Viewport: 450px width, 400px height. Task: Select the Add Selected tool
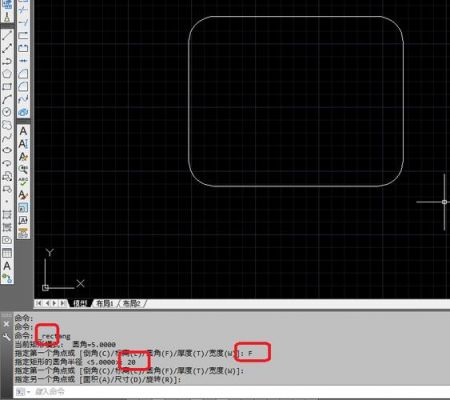click(x=7, y=278)
